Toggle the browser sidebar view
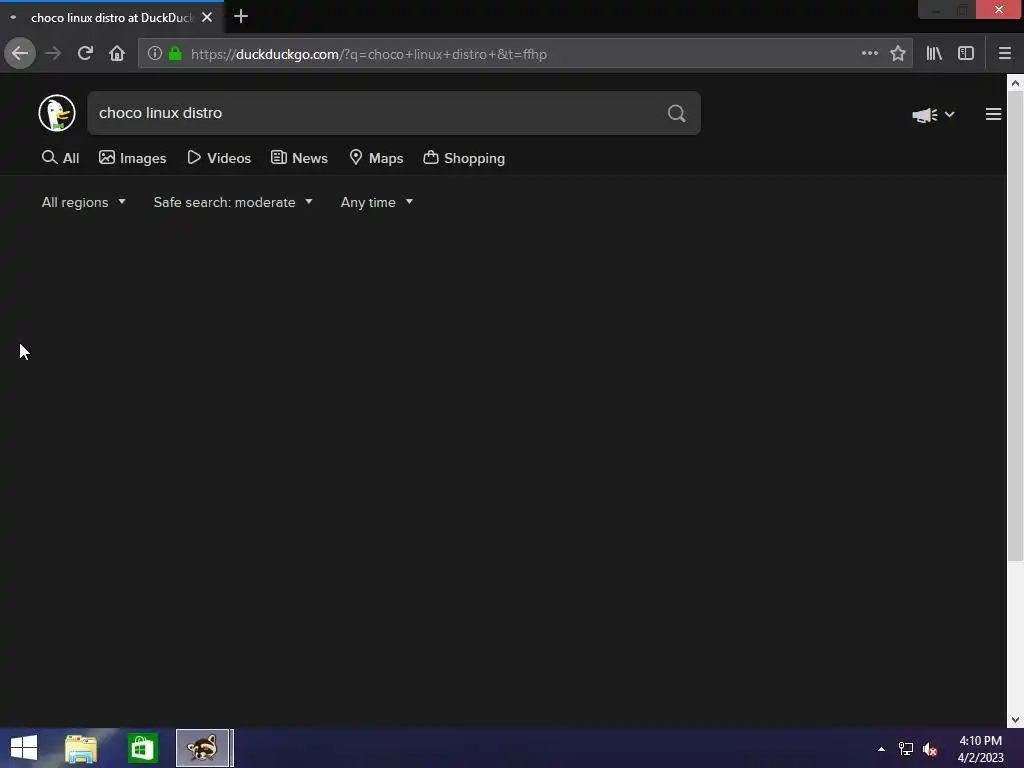This screenshot has height=768, width=1024. [x=966, y=54]
